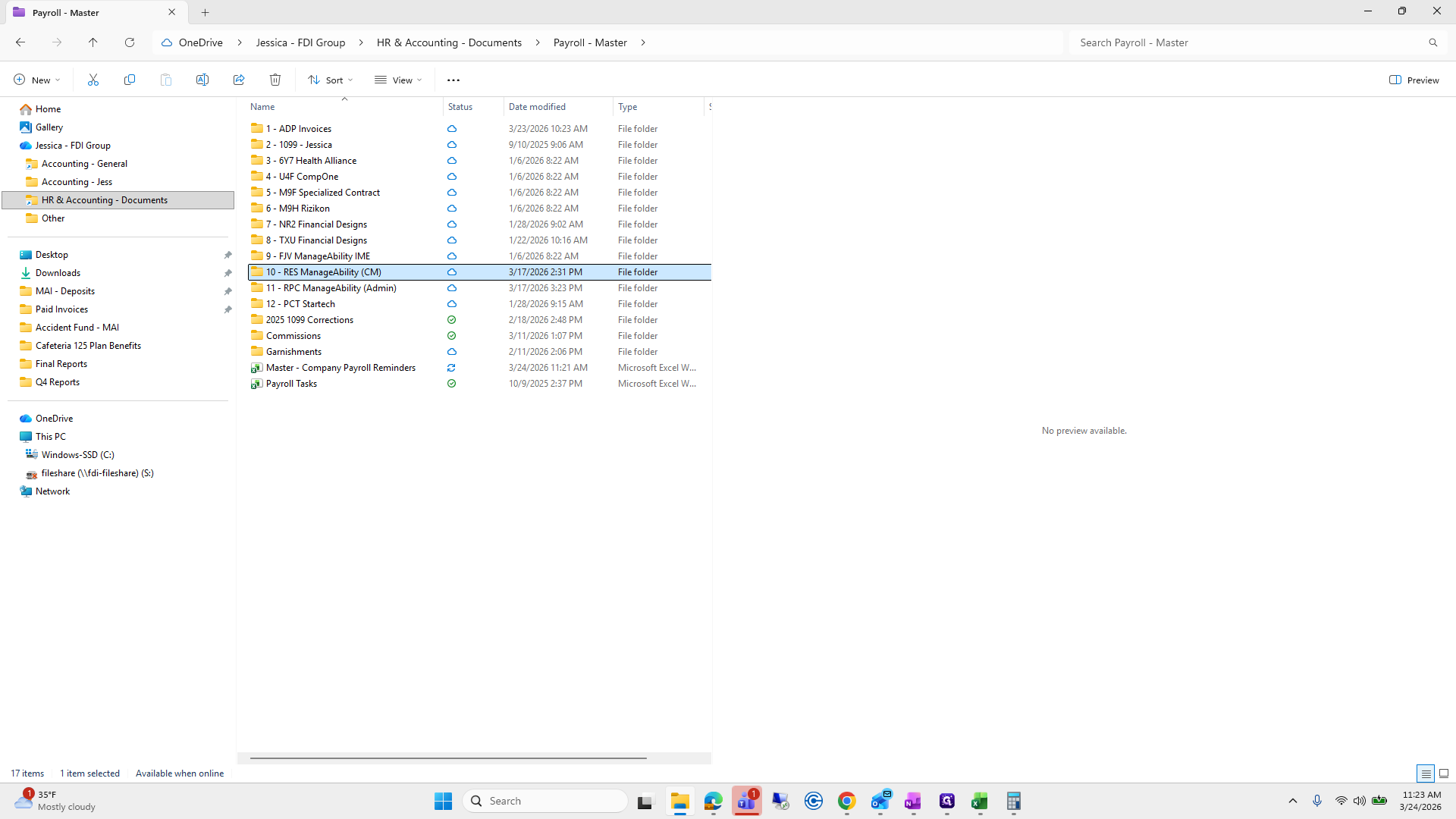Click the Delete (trash) icon

(x=275, y=80)
